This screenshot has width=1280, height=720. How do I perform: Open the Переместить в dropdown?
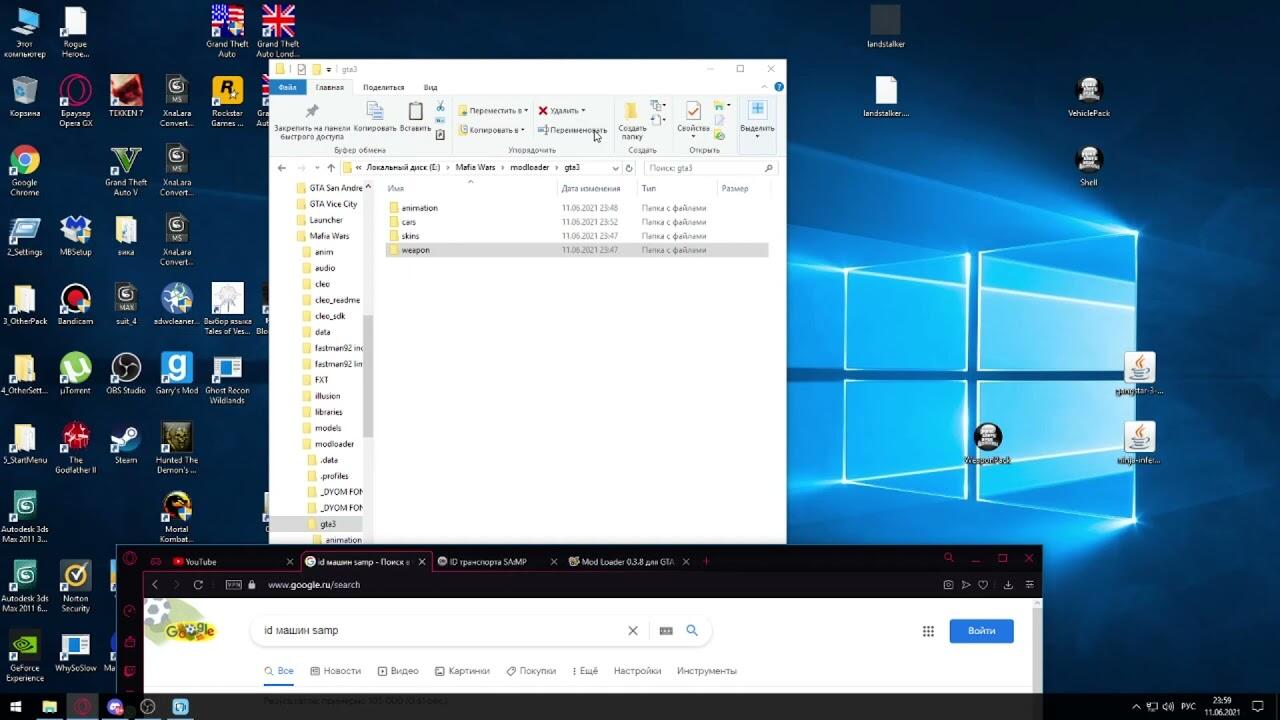pos(494,111)
